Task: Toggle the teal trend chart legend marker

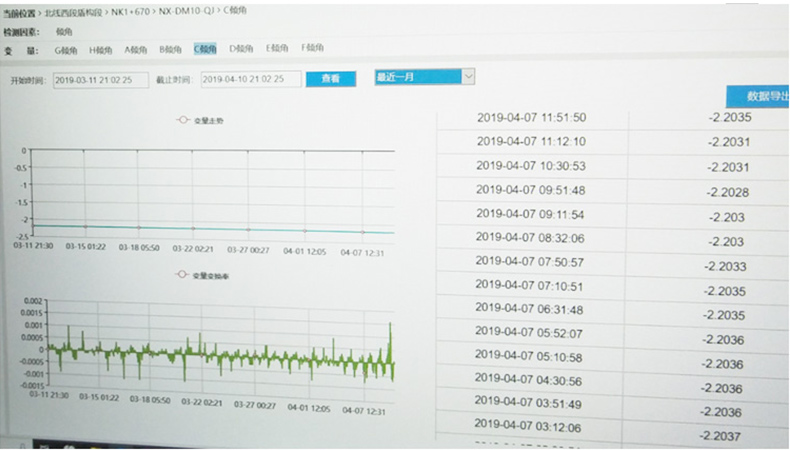Action: (x=182, y=120)
